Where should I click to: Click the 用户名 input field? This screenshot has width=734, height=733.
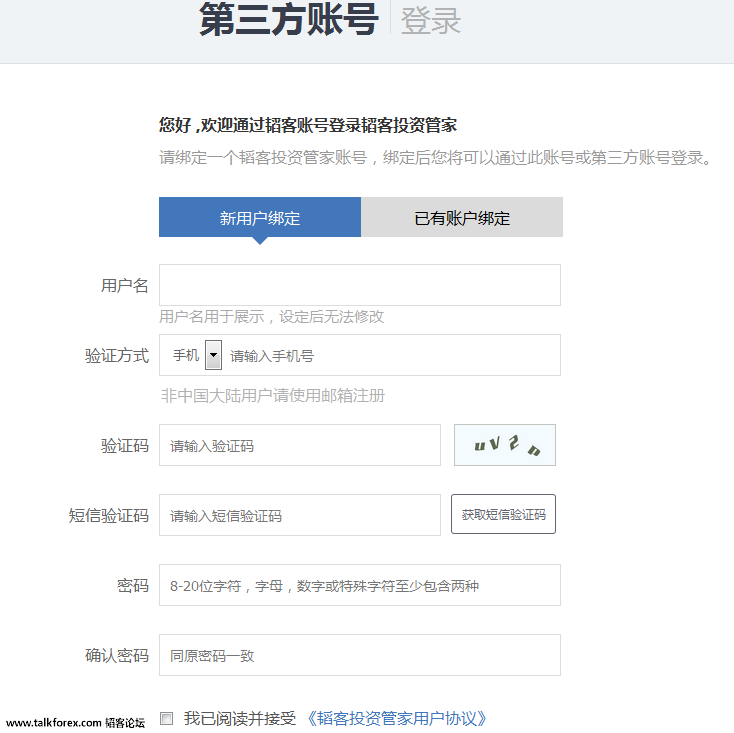pyautogui.click(x=360, y=285)
